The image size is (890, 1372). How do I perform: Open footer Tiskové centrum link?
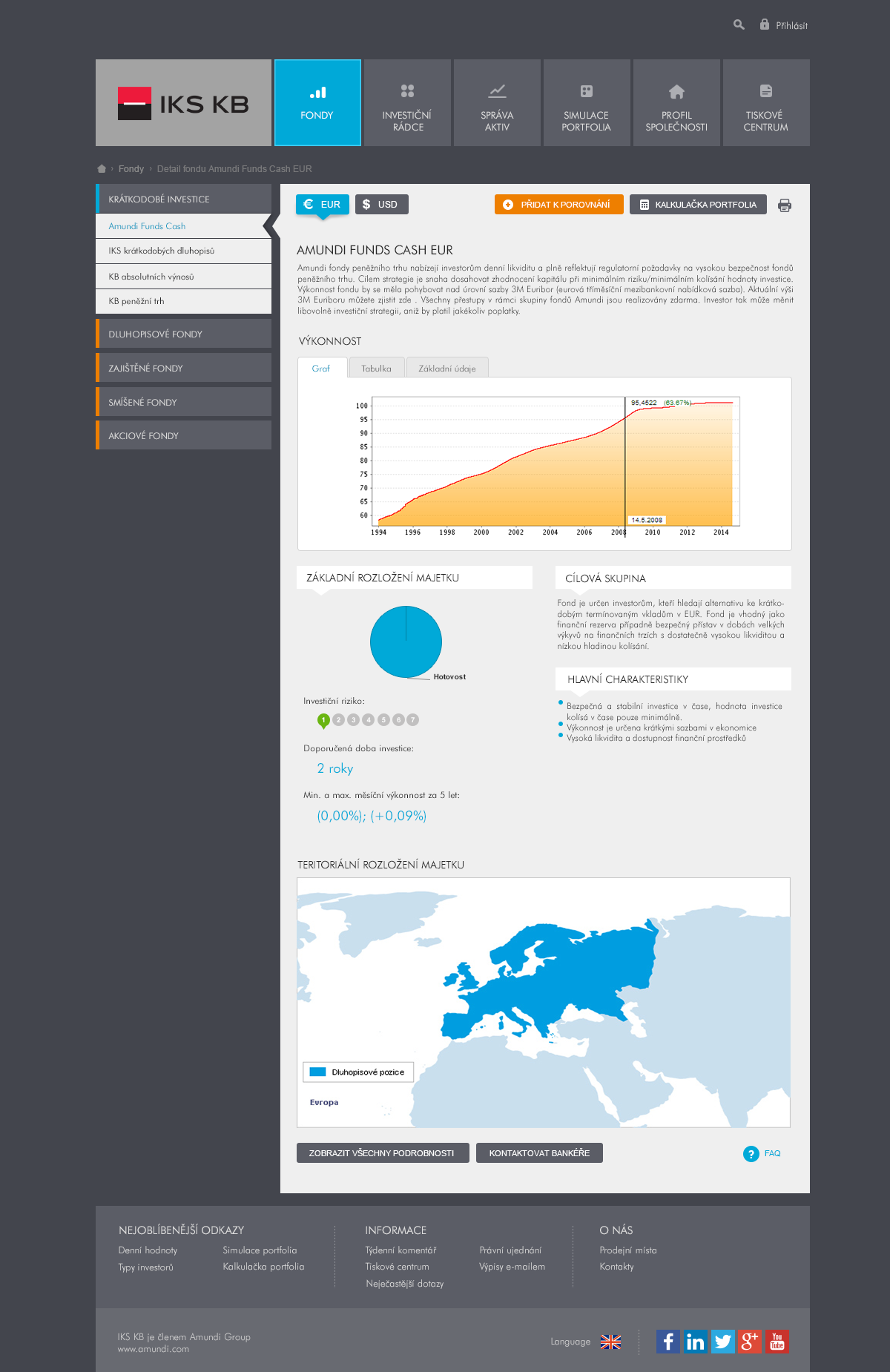[x=397, y=1267]
